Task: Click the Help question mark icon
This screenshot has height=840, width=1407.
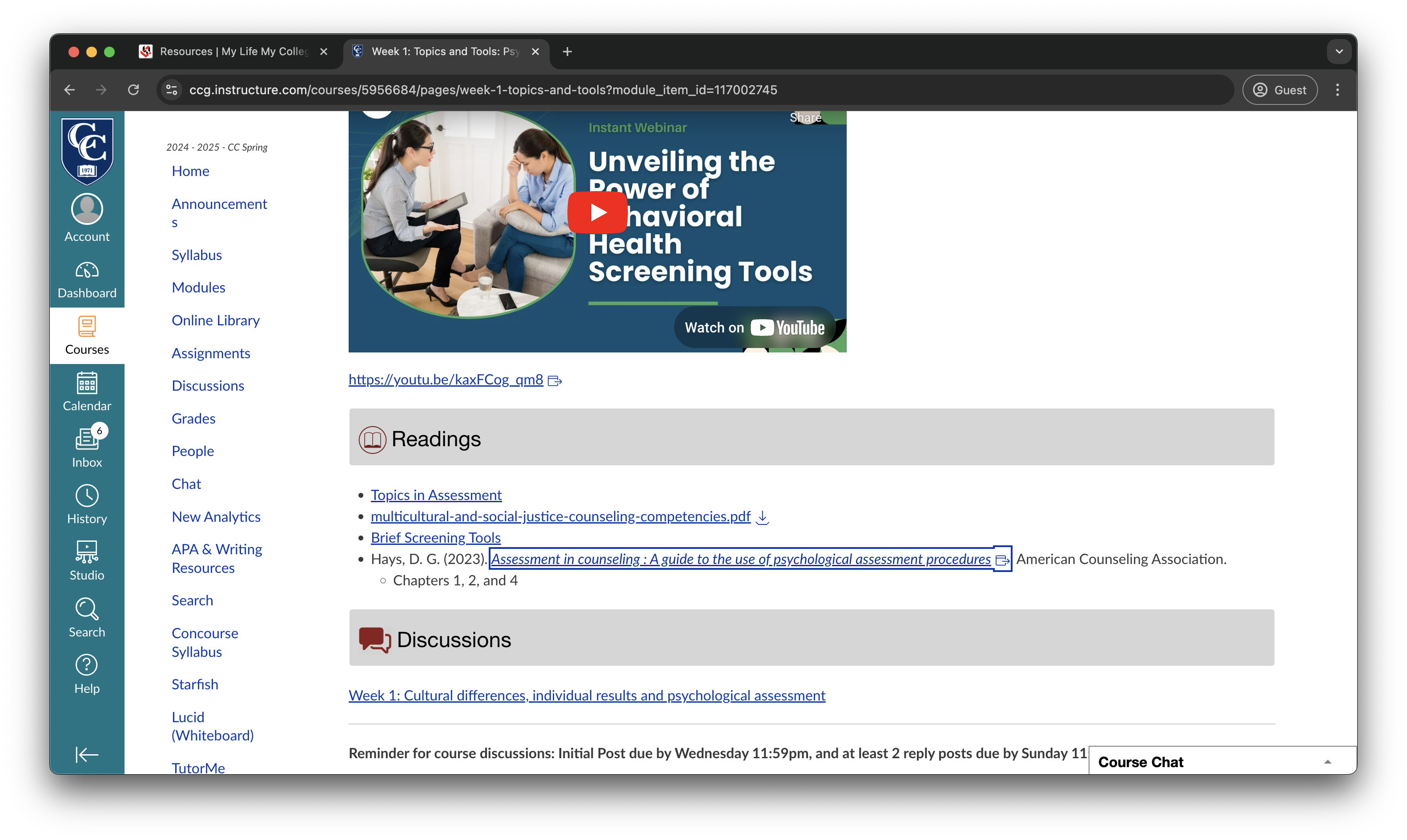Action: click(87, 665)
